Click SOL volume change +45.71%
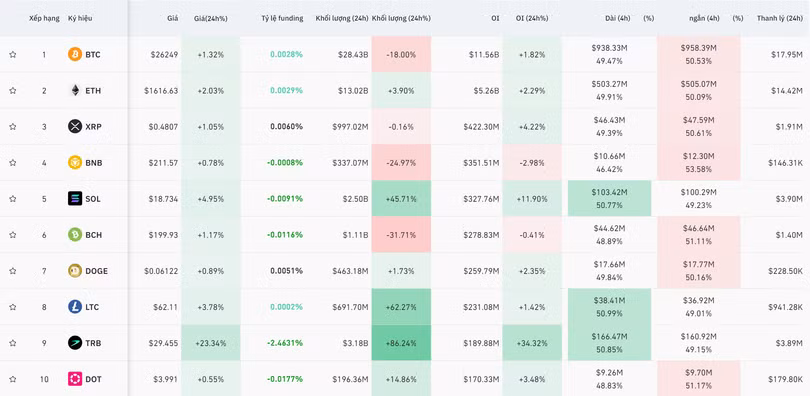Image resolution: width=810 pixels, height=396 pixels. point(401,199)
